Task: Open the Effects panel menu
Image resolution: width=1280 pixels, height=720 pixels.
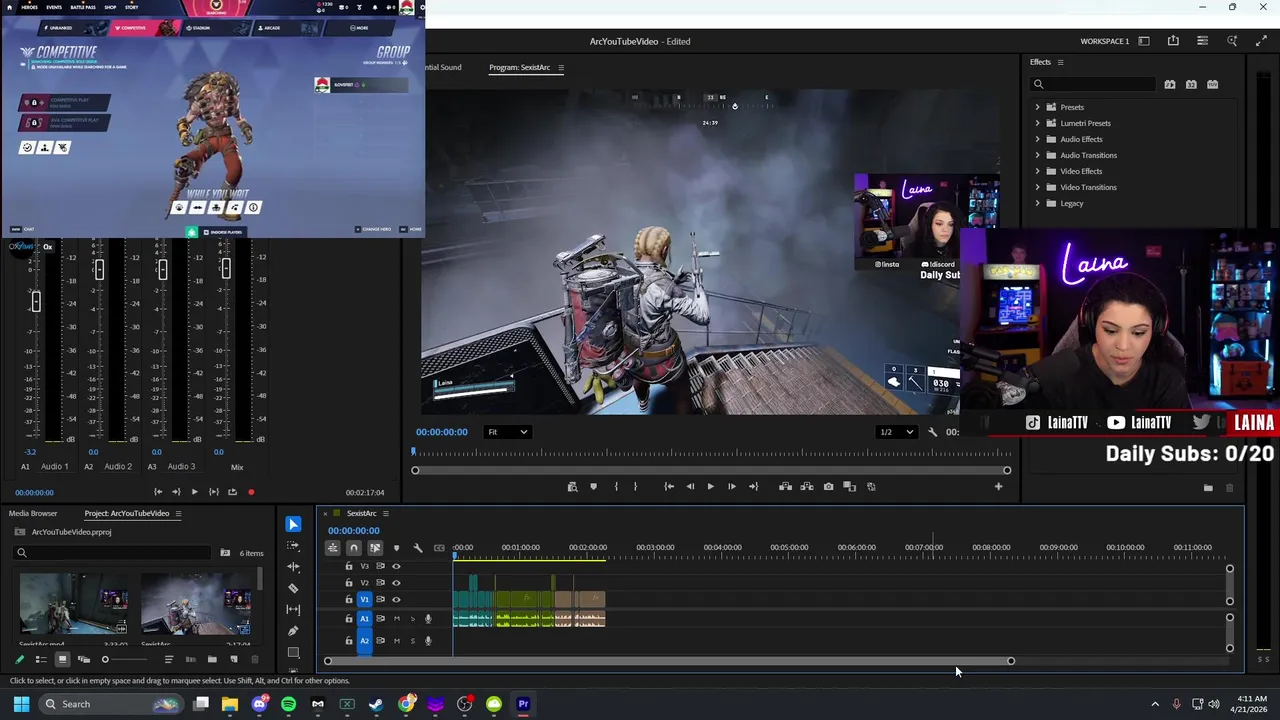Action: click(x=1060, y=62)
